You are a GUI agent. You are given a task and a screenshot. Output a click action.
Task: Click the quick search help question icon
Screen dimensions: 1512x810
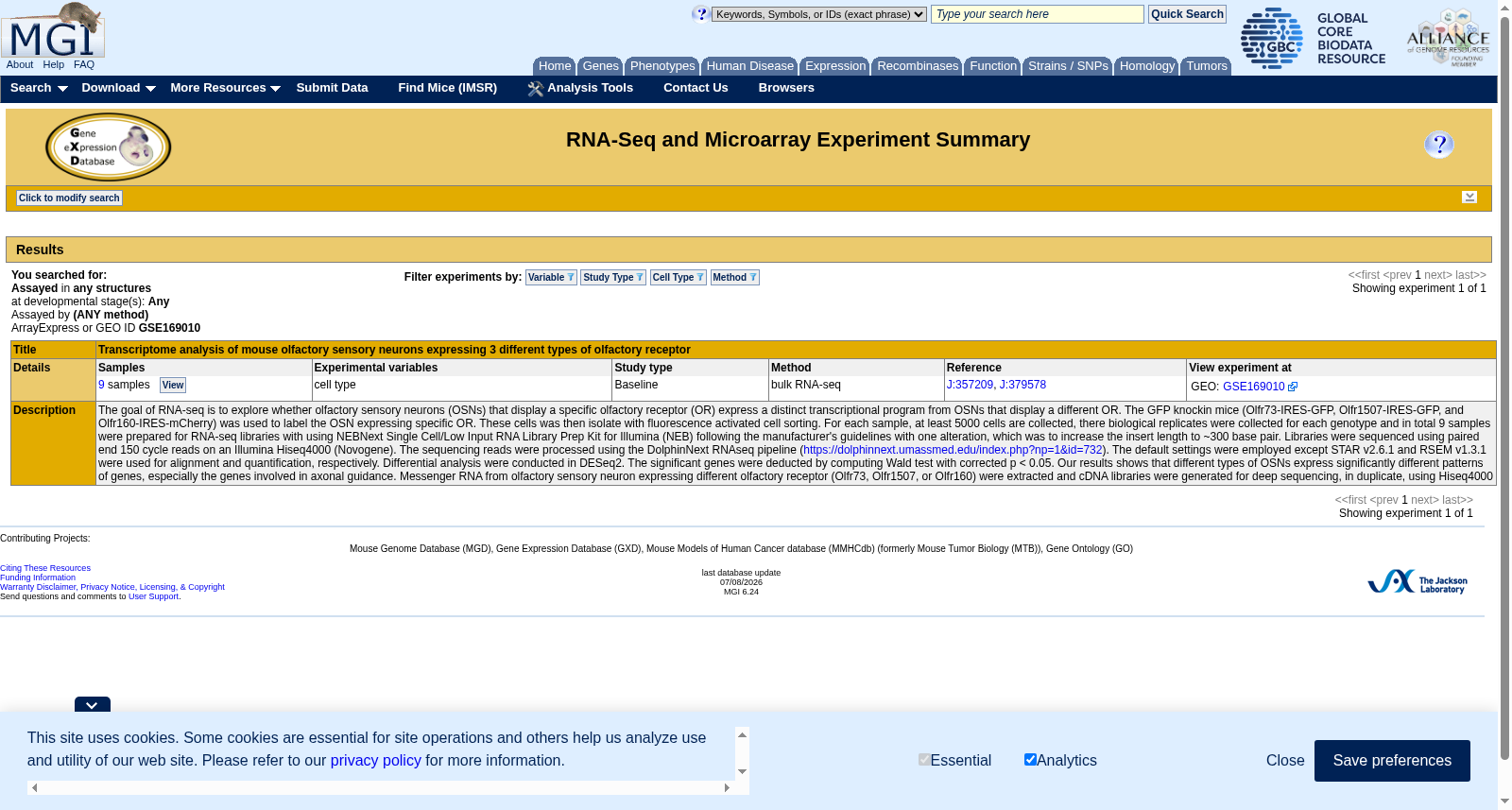coord(700,13)
